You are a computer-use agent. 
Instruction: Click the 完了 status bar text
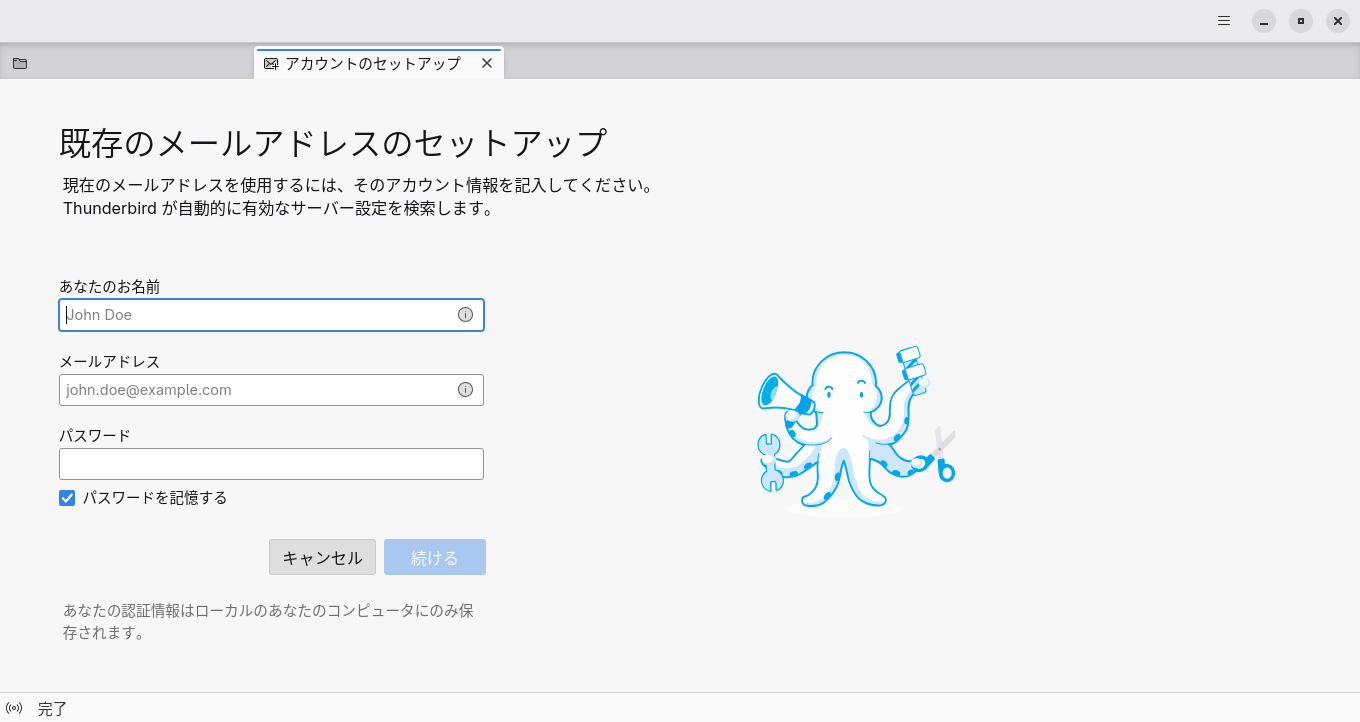[x=53, y=709]
